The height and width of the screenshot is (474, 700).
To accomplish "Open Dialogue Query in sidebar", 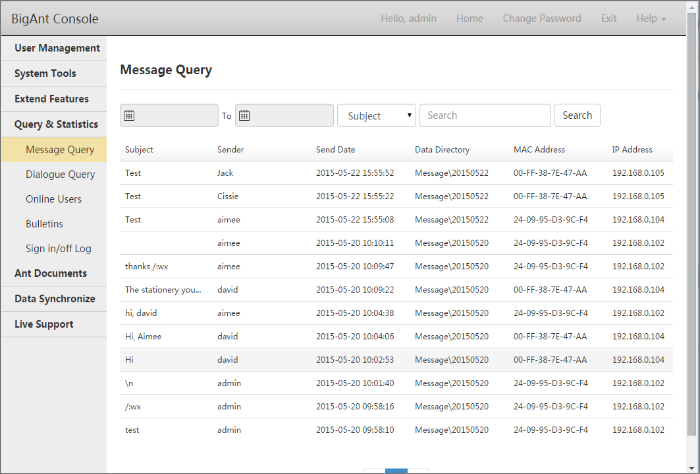I will (x=60, y=175).
